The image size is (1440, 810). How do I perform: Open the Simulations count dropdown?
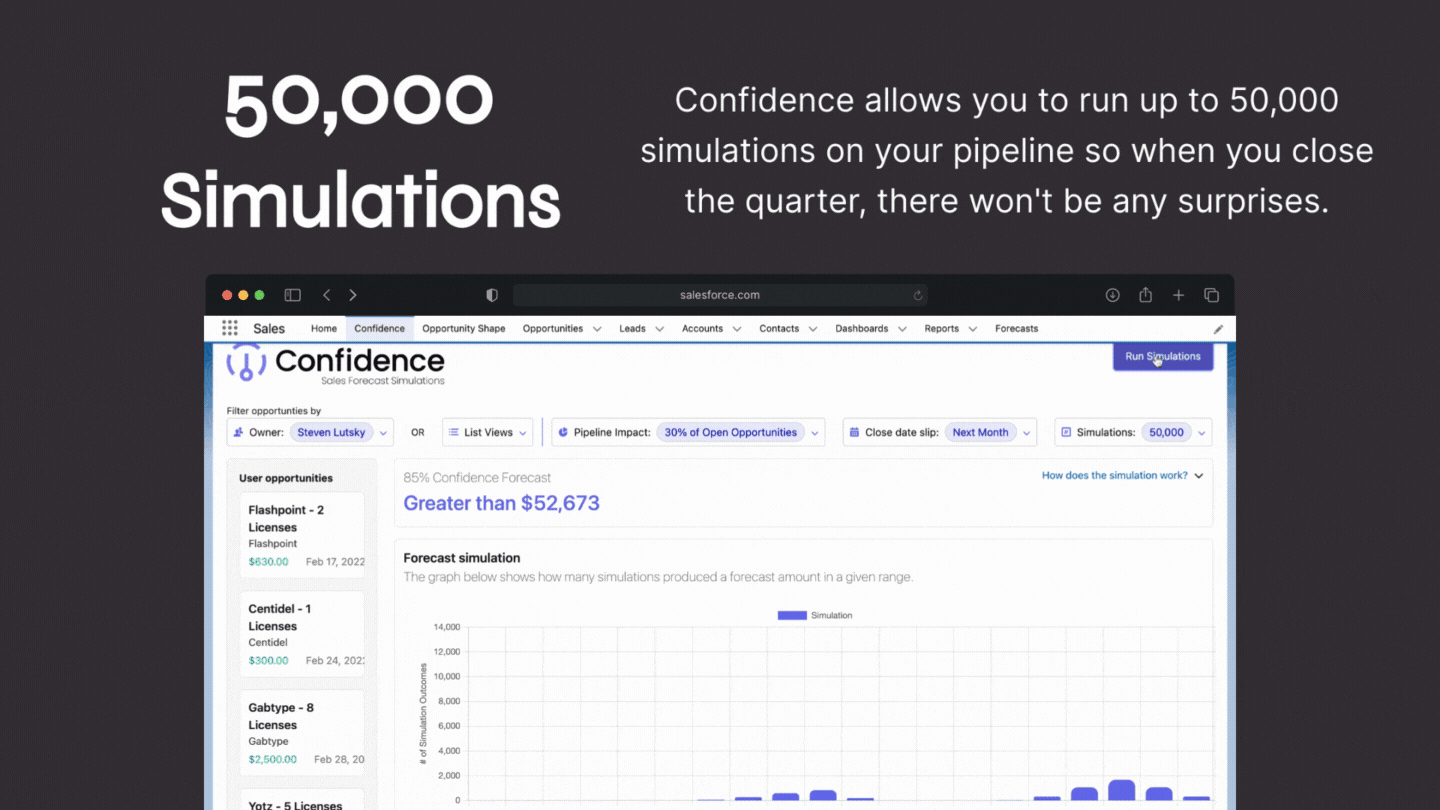point(1201,433)
